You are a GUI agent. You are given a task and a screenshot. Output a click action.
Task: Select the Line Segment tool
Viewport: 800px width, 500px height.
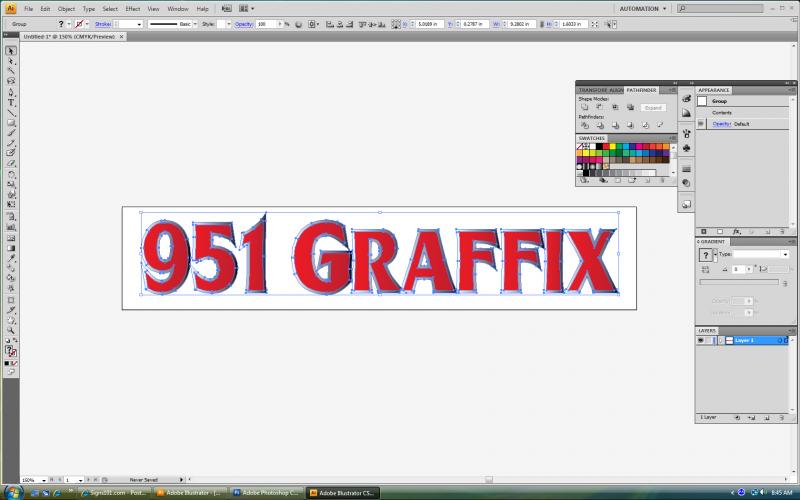pos(11,113)
